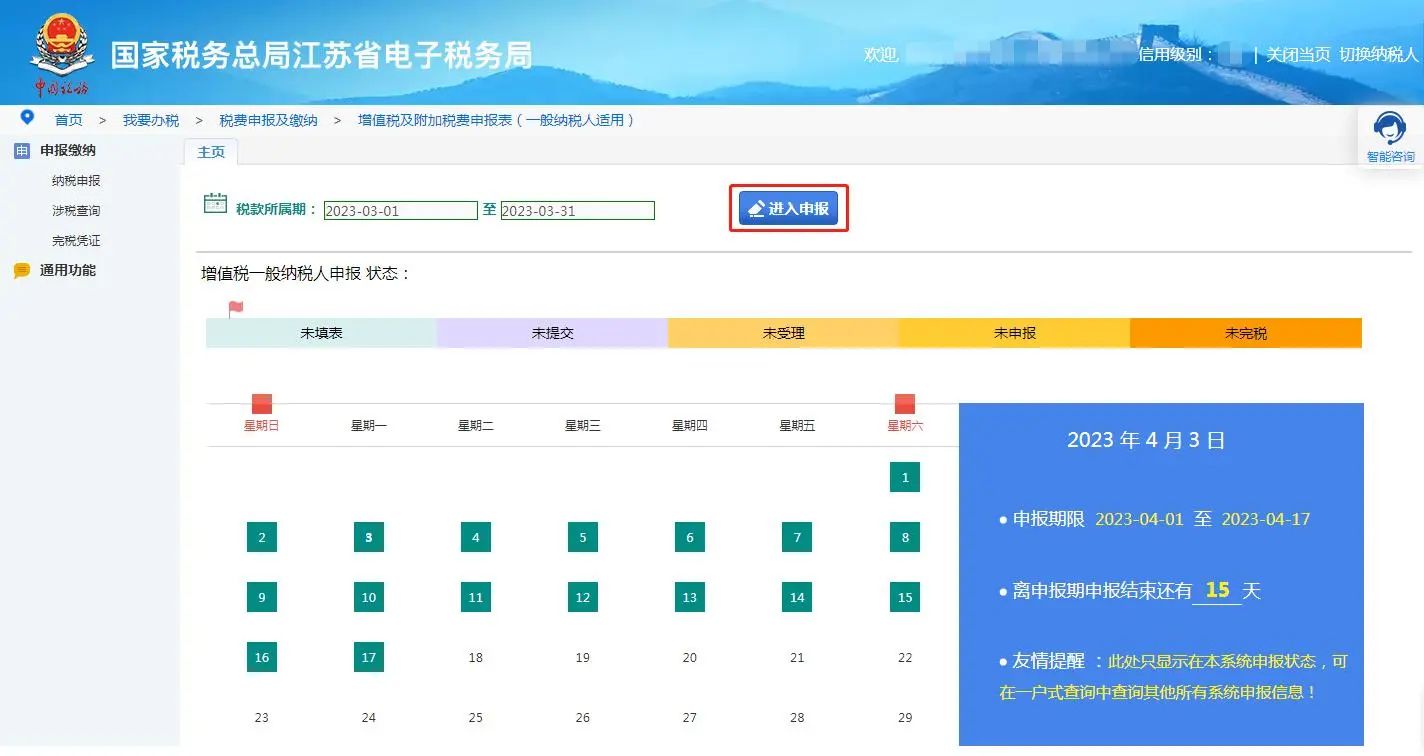This screenshot has height=756, width=1424.
Task: Click the 进入申报 button
Action: (x=788, y=208)
